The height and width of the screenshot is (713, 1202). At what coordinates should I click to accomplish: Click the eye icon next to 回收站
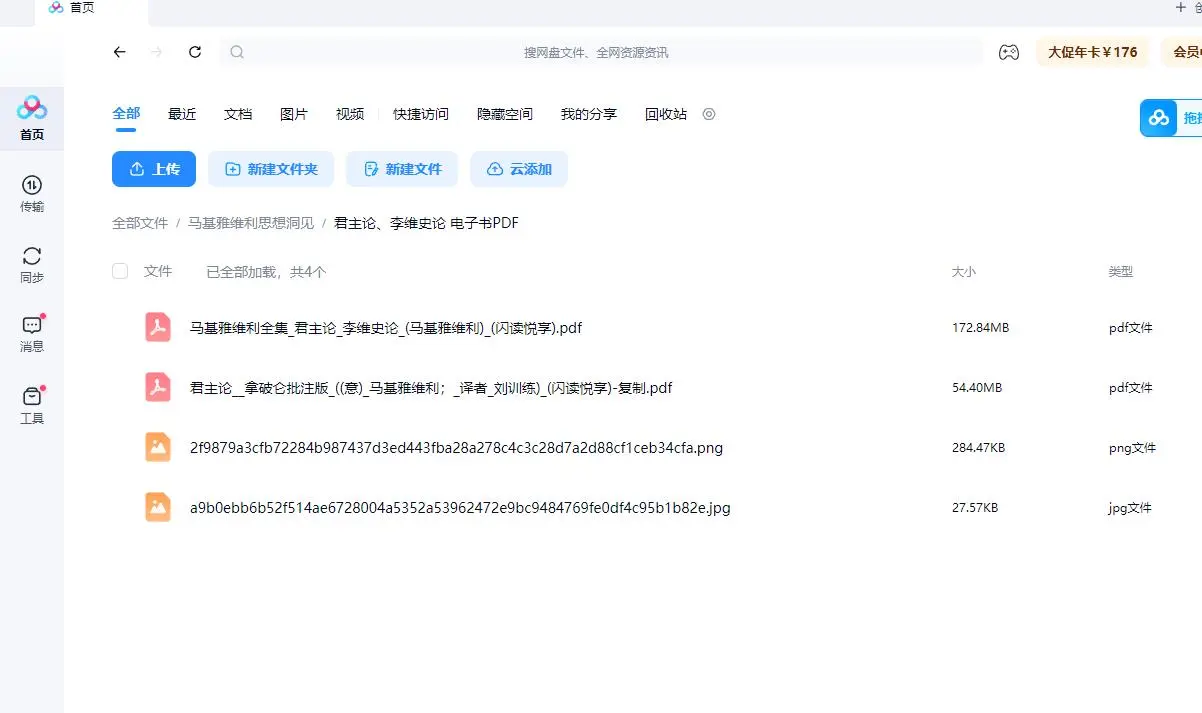(x=708, y=114)
